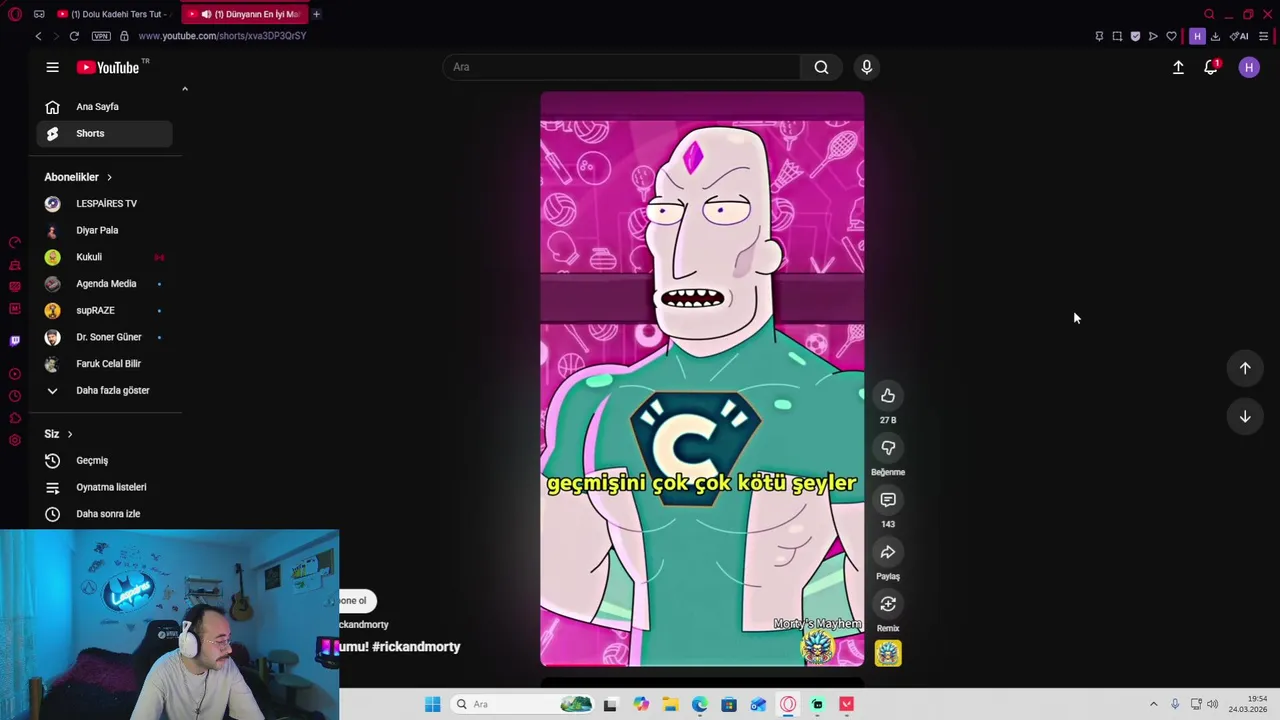
Task: Open the sound source thumbnail
Action: click(x=888, y=653)
